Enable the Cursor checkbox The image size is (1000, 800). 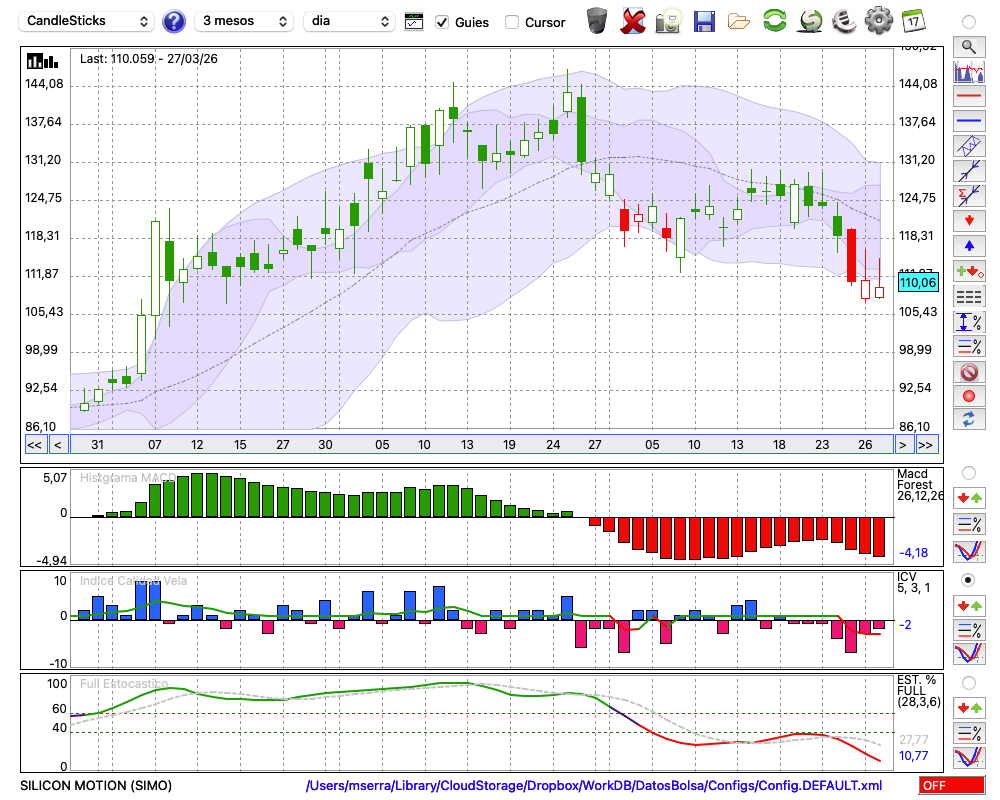512,22
